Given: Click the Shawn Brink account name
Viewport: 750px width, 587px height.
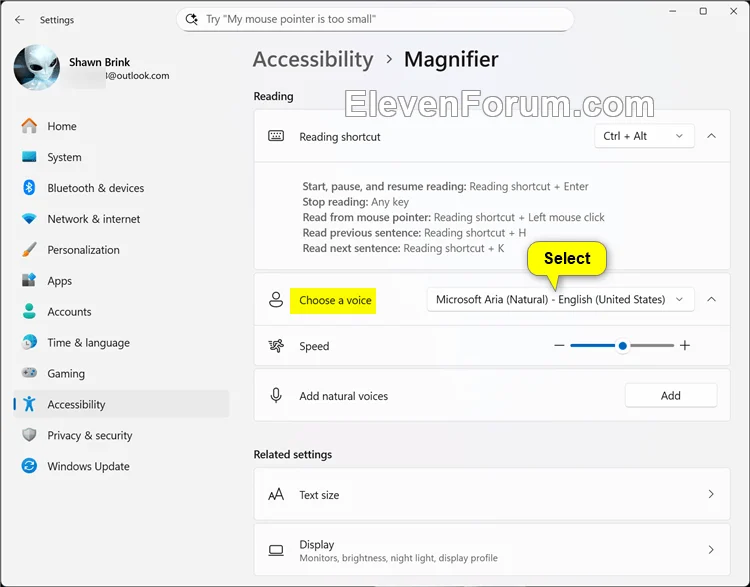Looking at the screenshot, I should [99, 62].
